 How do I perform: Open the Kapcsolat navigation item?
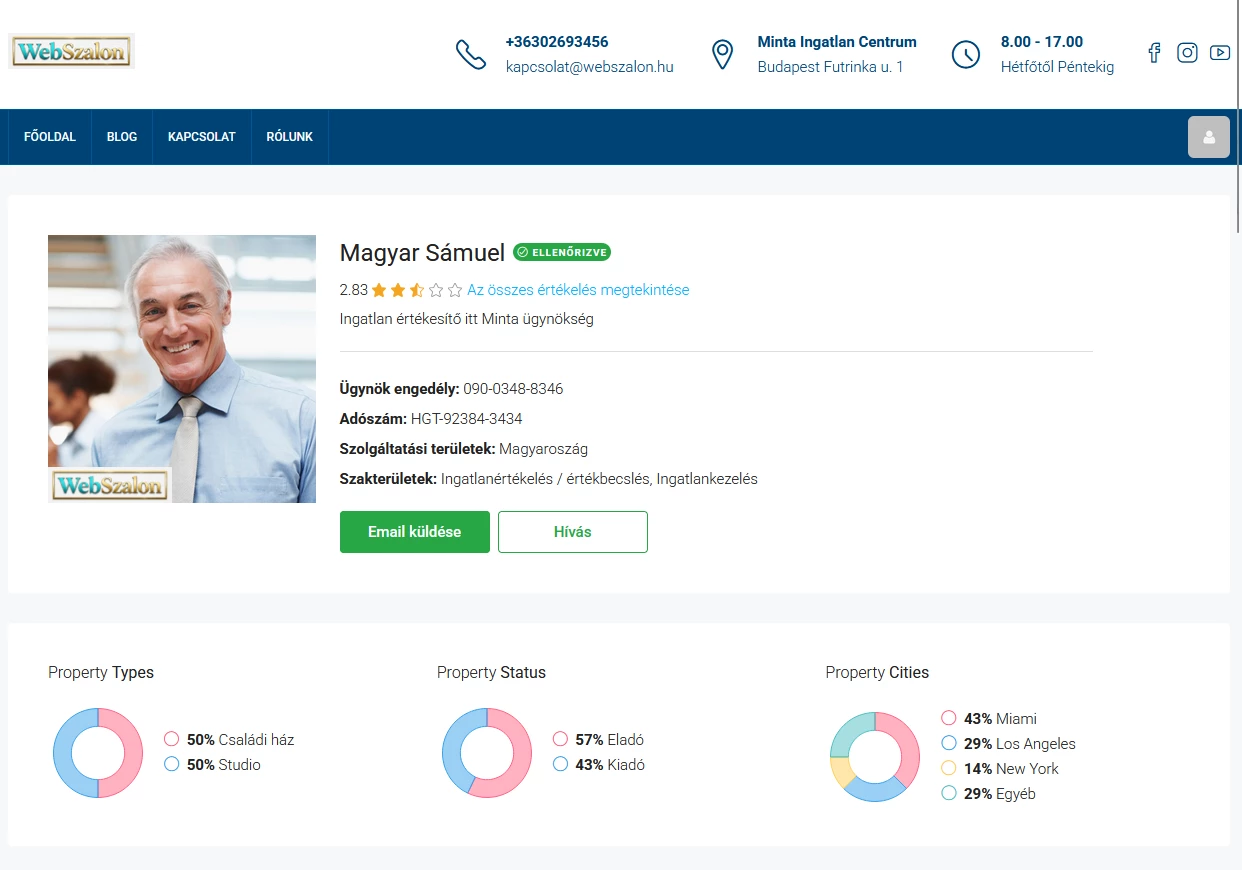[201, 137]
